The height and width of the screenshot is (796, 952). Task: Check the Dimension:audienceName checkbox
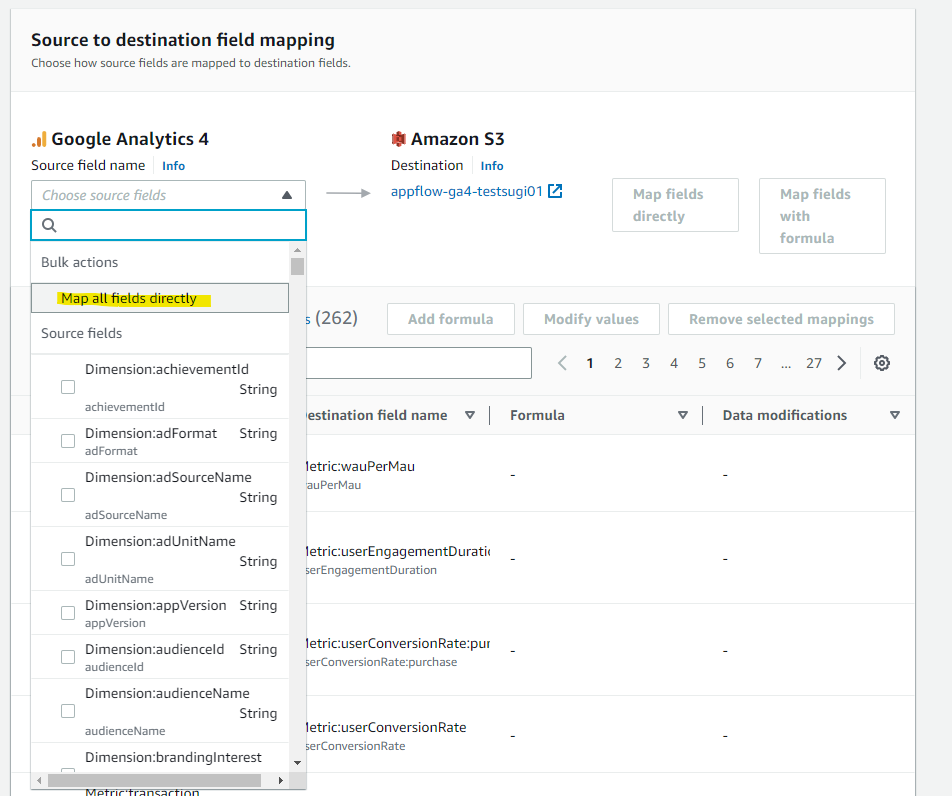pyautogui.click(x=68, y=711)
